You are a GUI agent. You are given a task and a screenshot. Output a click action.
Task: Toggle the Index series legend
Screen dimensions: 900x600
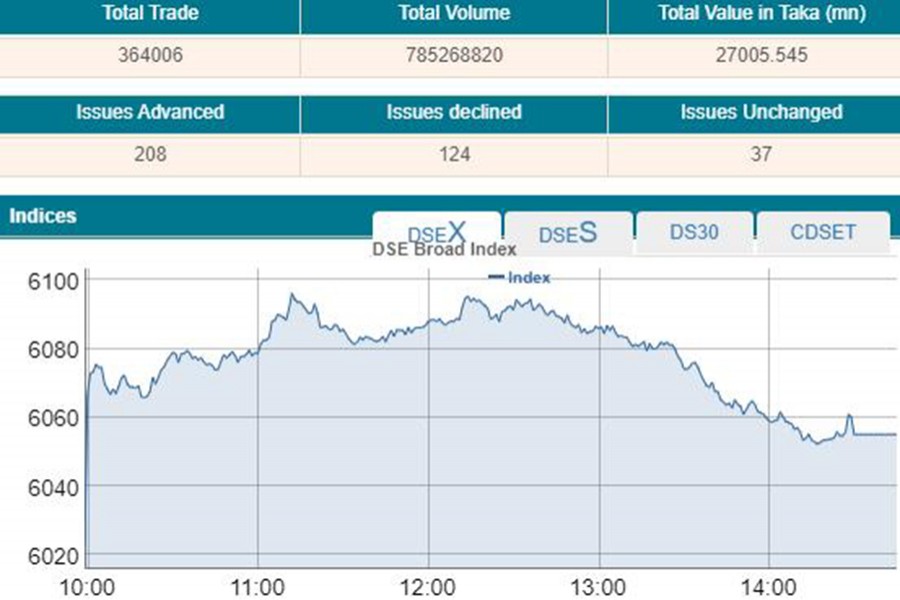pos(519,277)
